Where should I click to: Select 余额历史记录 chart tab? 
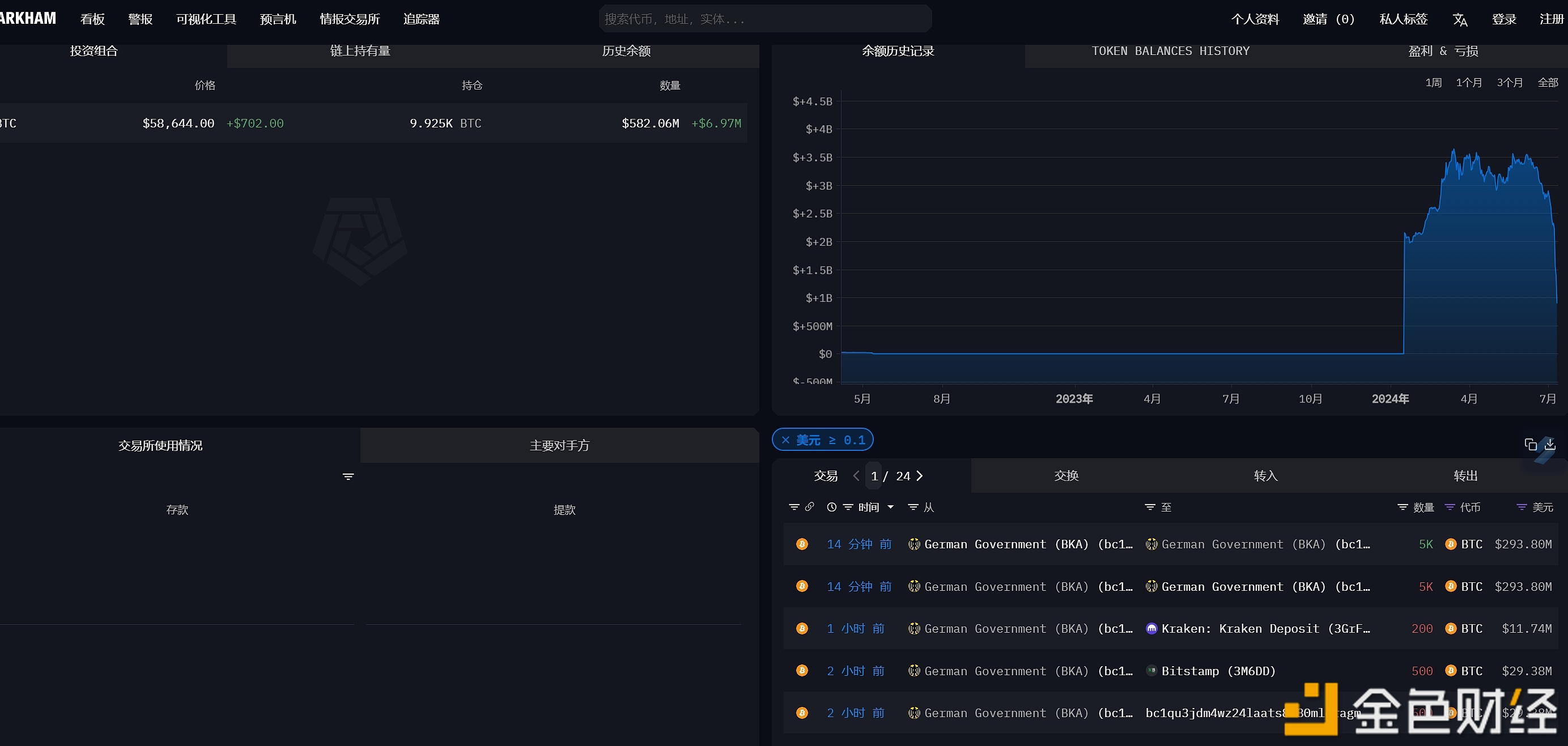click(x=898, y=51)
